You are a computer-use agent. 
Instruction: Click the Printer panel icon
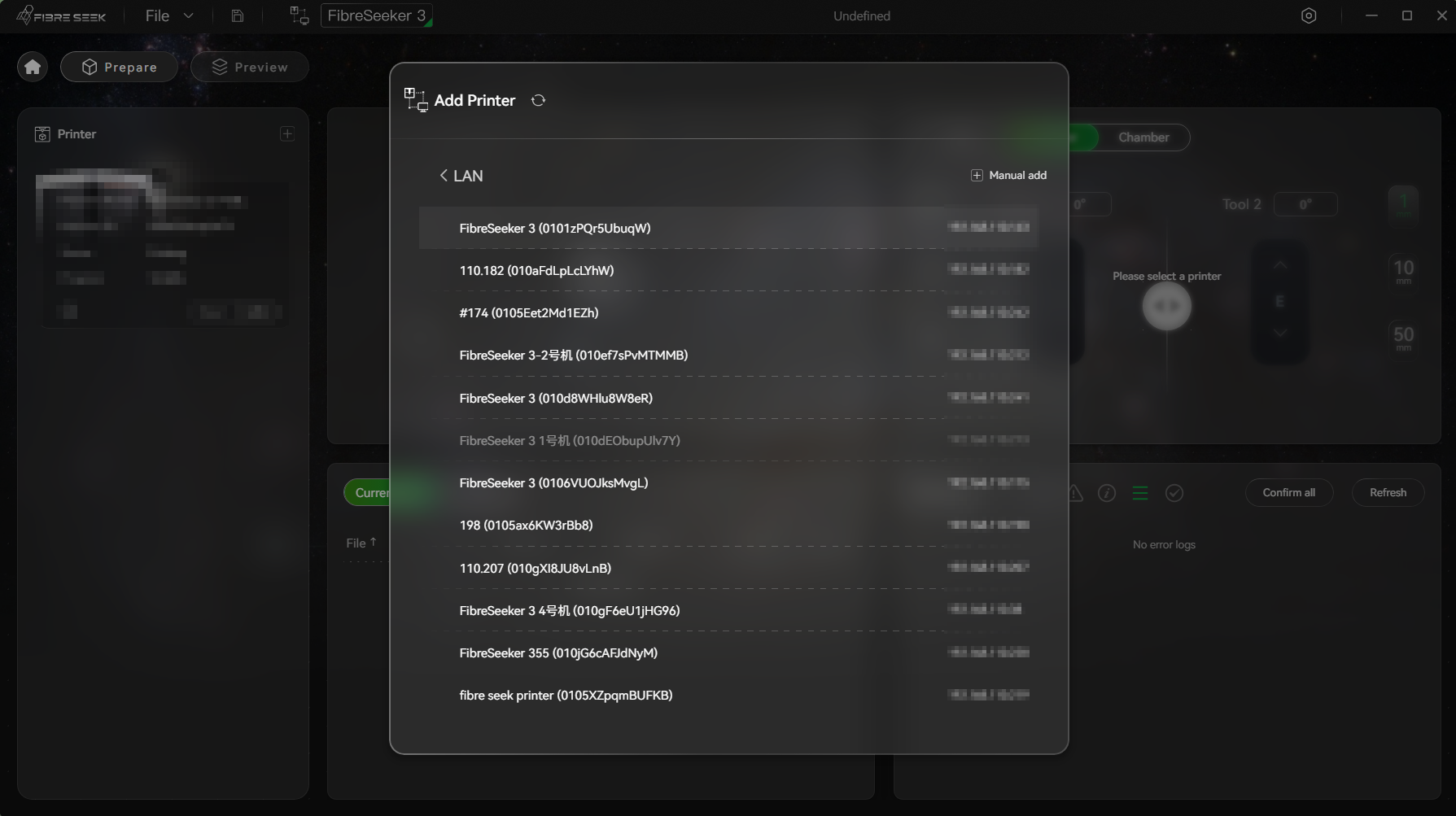click(42, 134)
